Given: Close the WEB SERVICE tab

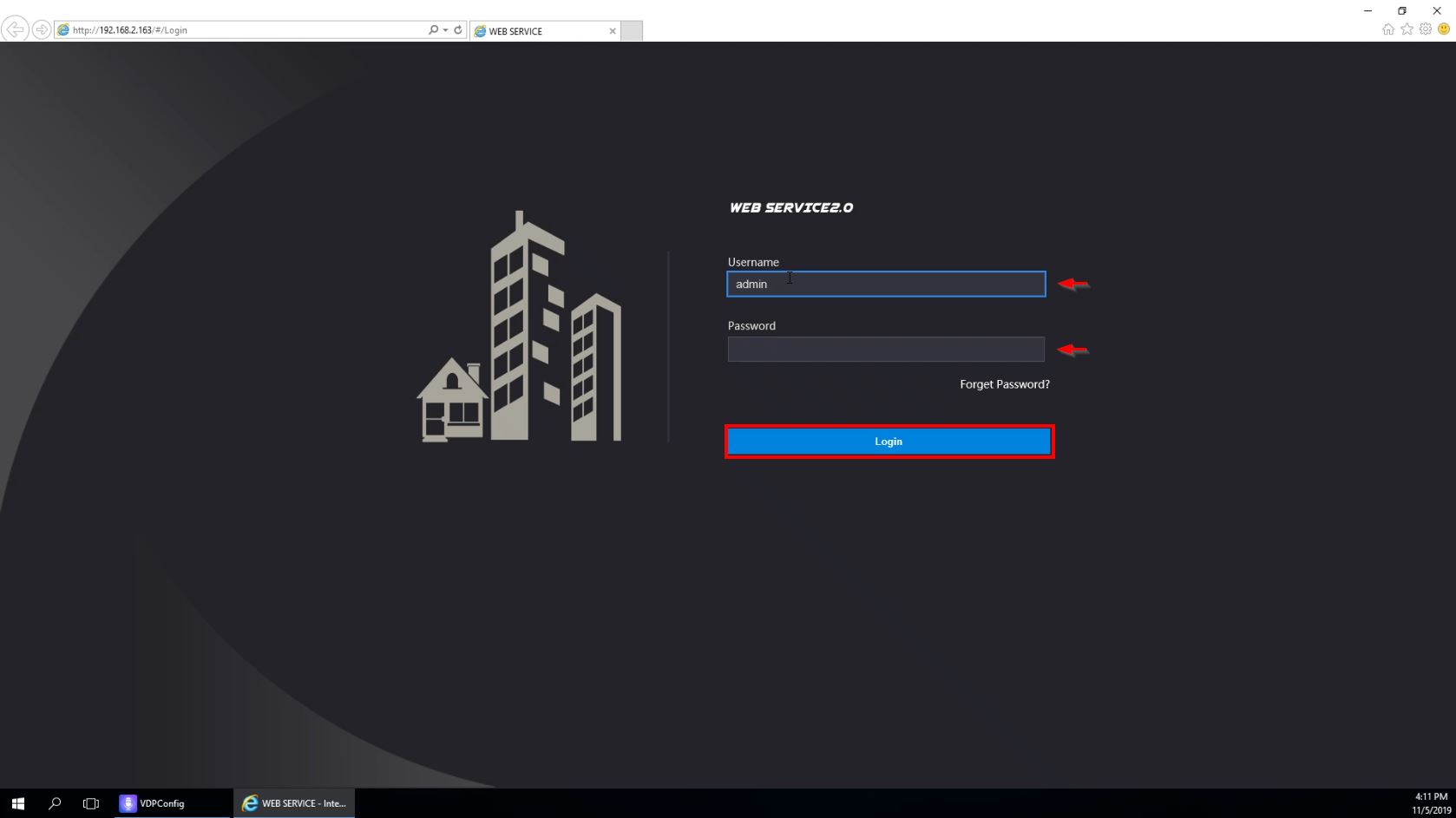Looking at the screenshot, I should click(613, 30).
